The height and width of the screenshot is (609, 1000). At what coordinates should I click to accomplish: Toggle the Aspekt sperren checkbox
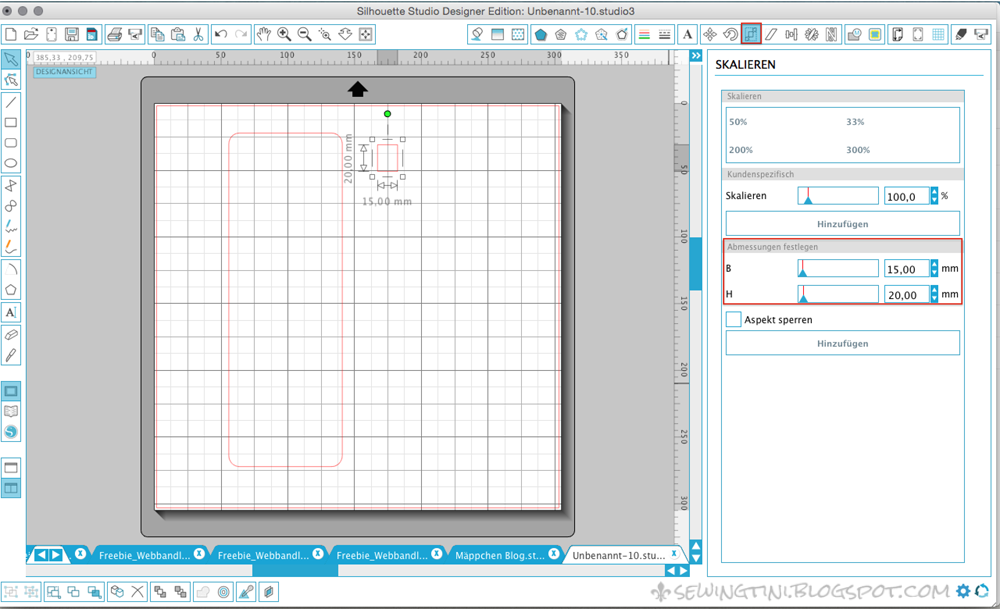coord(733,319)
